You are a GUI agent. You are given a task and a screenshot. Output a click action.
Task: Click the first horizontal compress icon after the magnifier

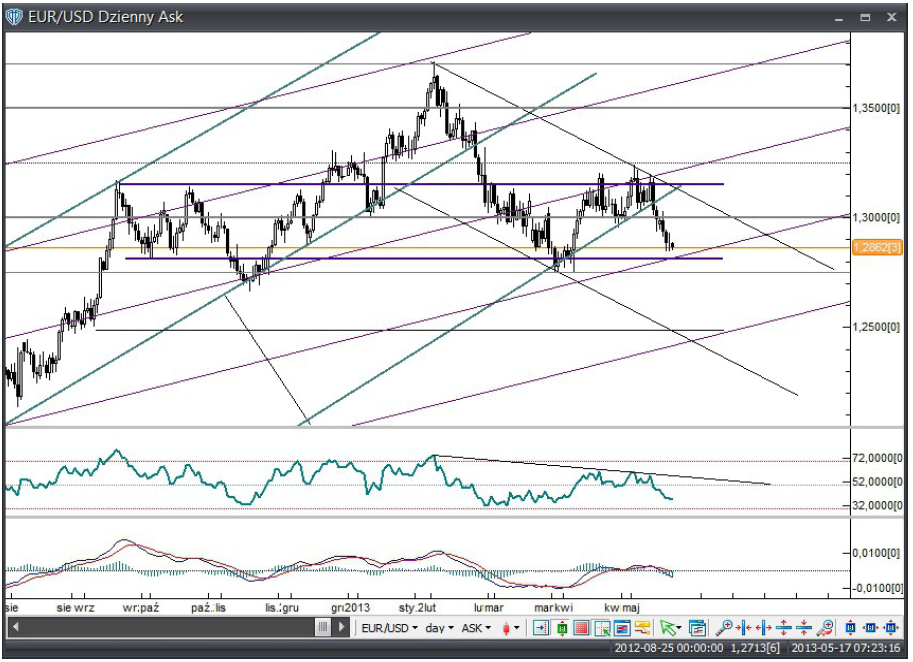click(744, 628)
